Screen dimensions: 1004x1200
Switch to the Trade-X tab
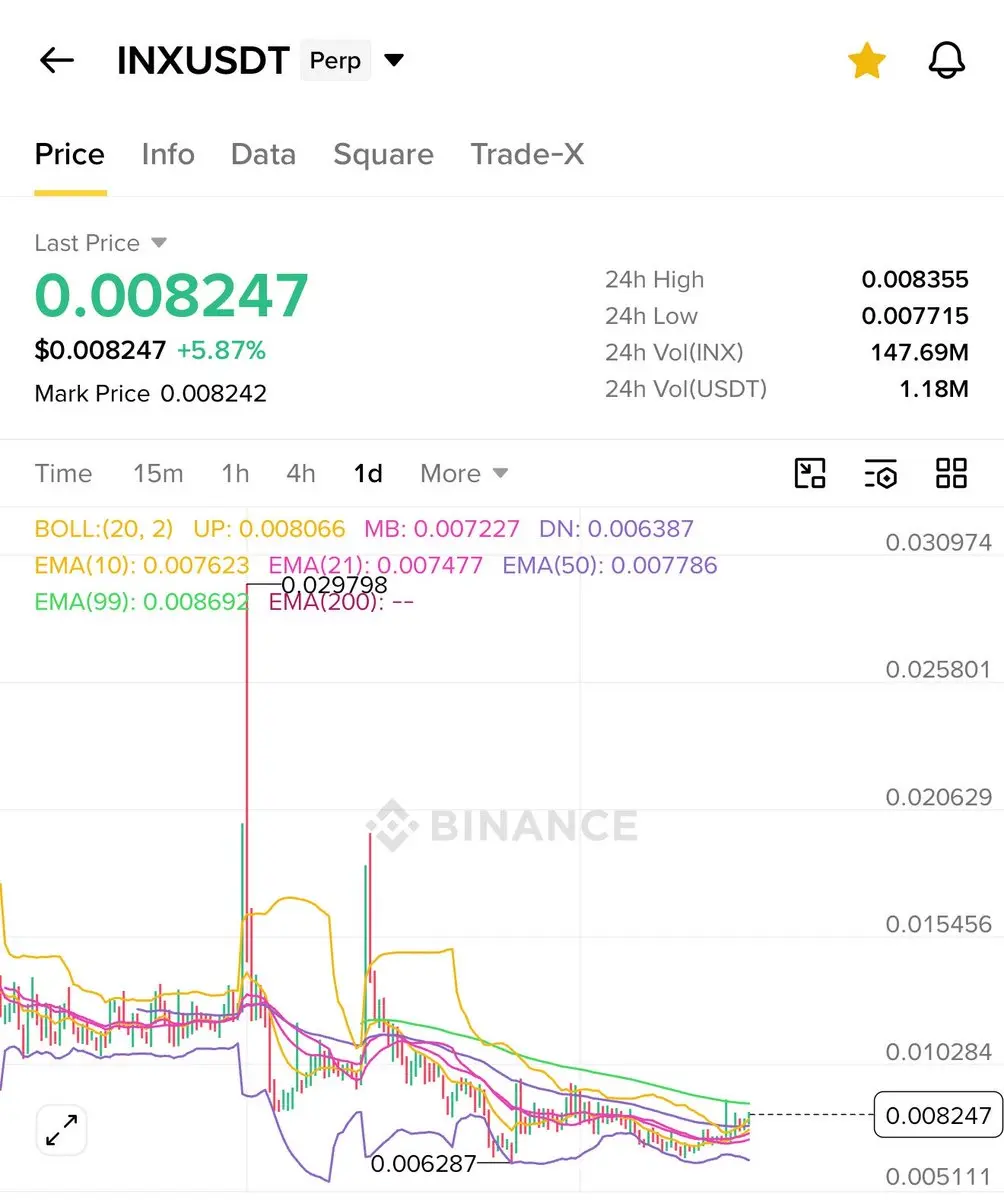pyautogui.click(x=527, y=154)
